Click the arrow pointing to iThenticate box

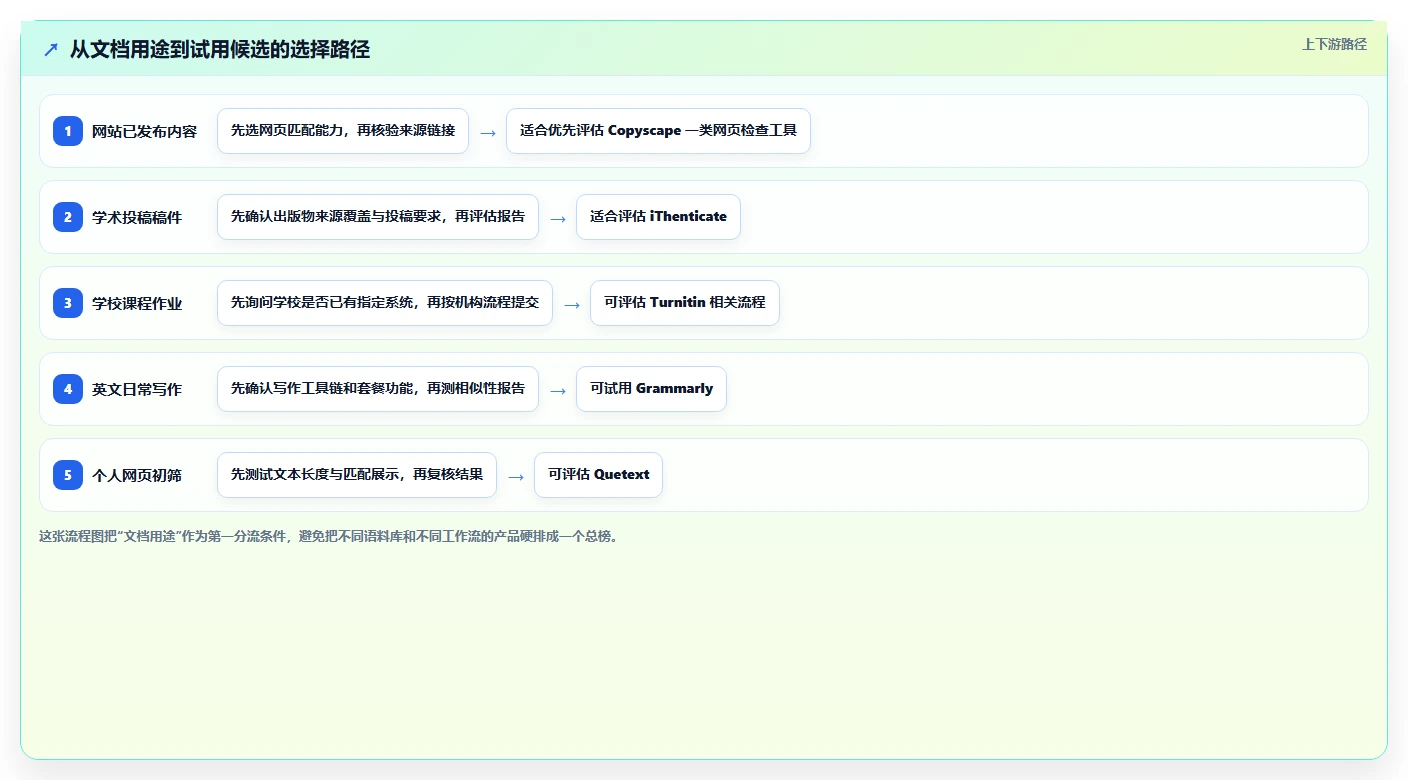[x=558, y=218]
